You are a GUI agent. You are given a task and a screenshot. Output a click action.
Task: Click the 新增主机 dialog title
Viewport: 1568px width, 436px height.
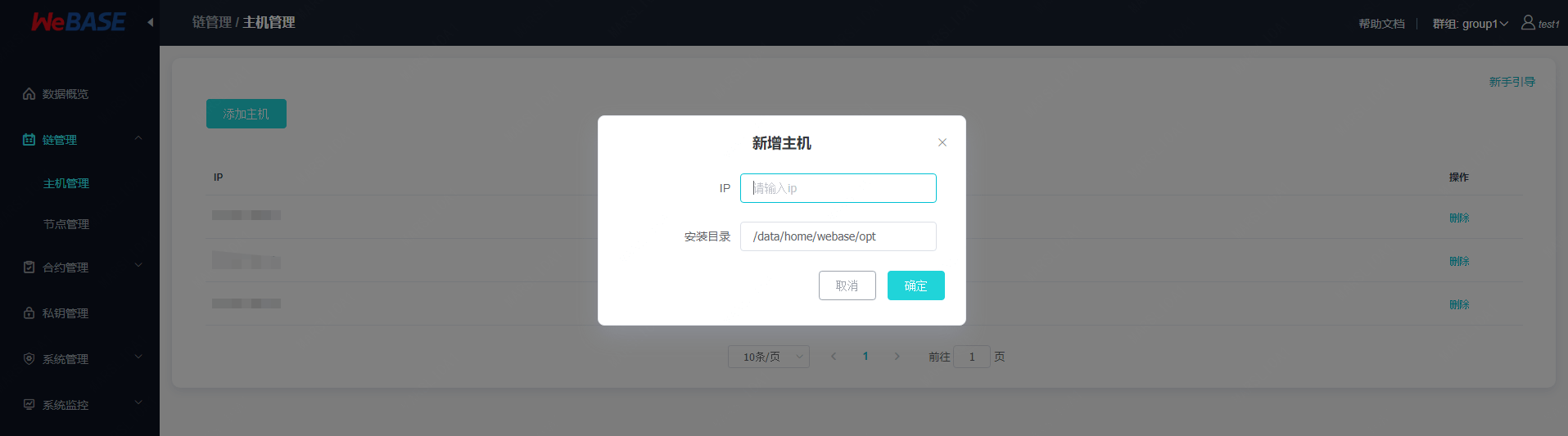click(x=782, y=143)
